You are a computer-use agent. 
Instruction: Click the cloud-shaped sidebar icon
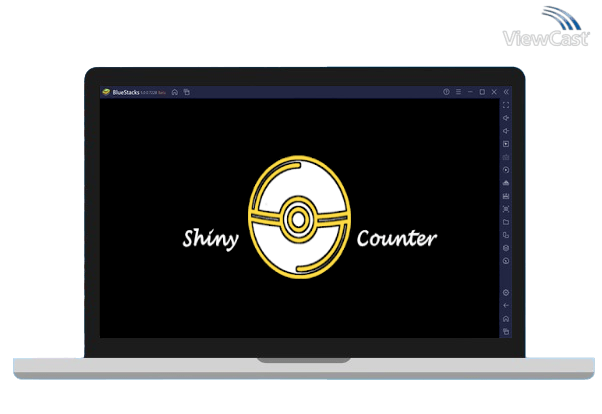506,183
